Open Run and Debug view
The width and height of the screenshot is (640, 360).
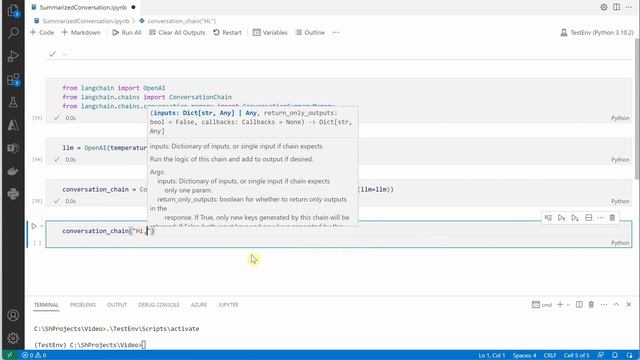coord(13,56)
